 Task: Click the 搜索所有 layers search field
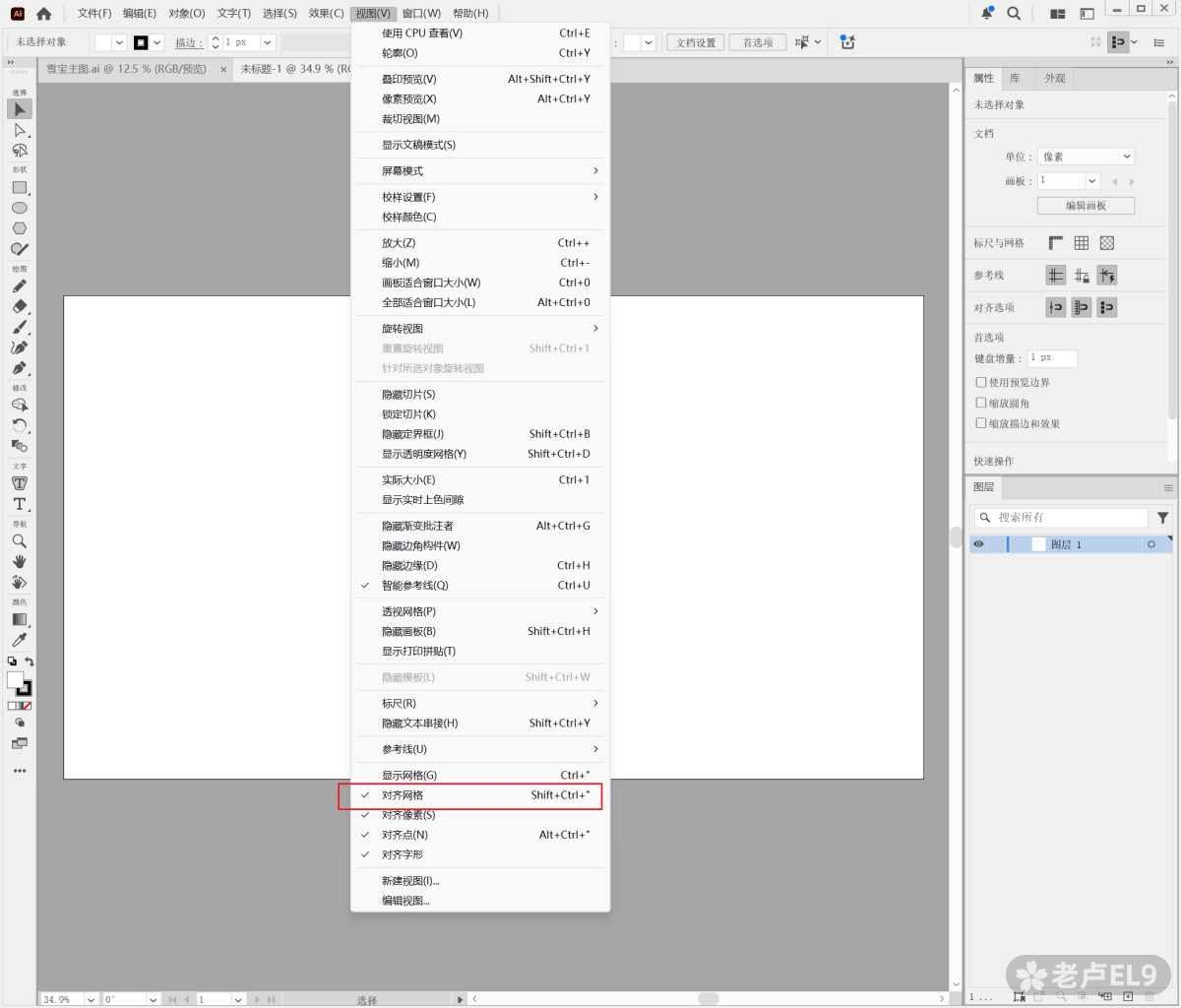tap(1061, 518)
